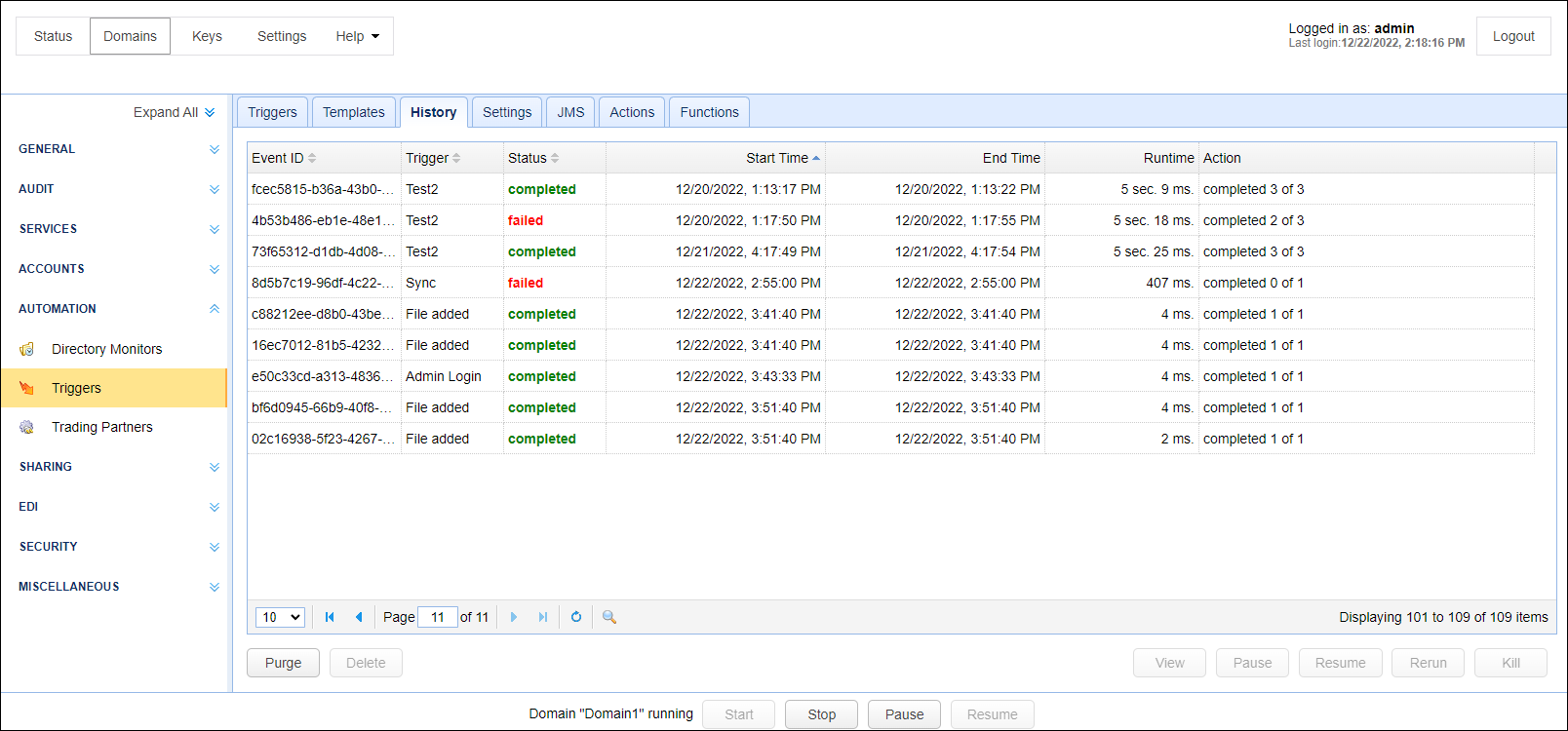Open the Help dropdown menu

point(357,36)
